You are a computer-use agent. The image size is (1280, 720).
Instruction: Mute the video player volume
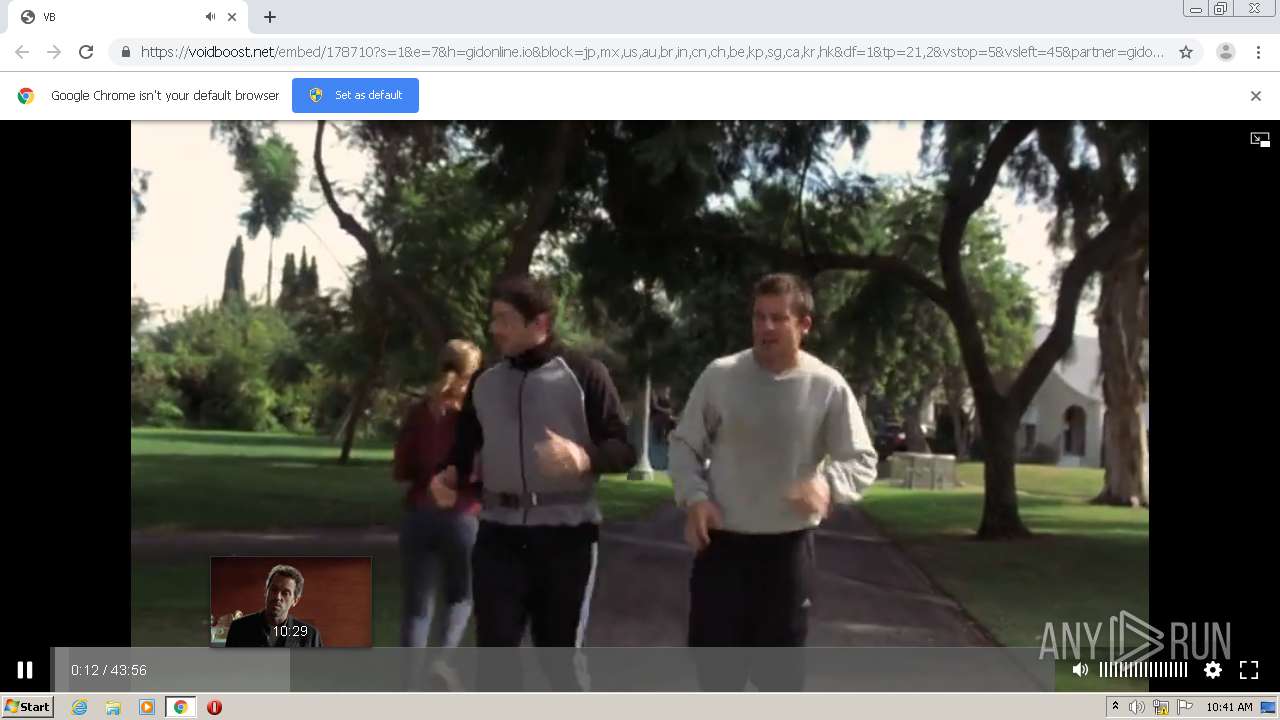(1080, 670)
